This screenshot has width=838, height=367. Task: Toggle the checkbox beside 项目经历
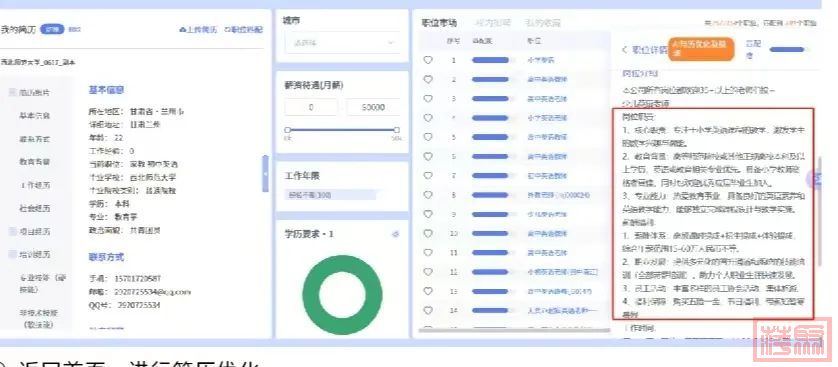[12, 232]
